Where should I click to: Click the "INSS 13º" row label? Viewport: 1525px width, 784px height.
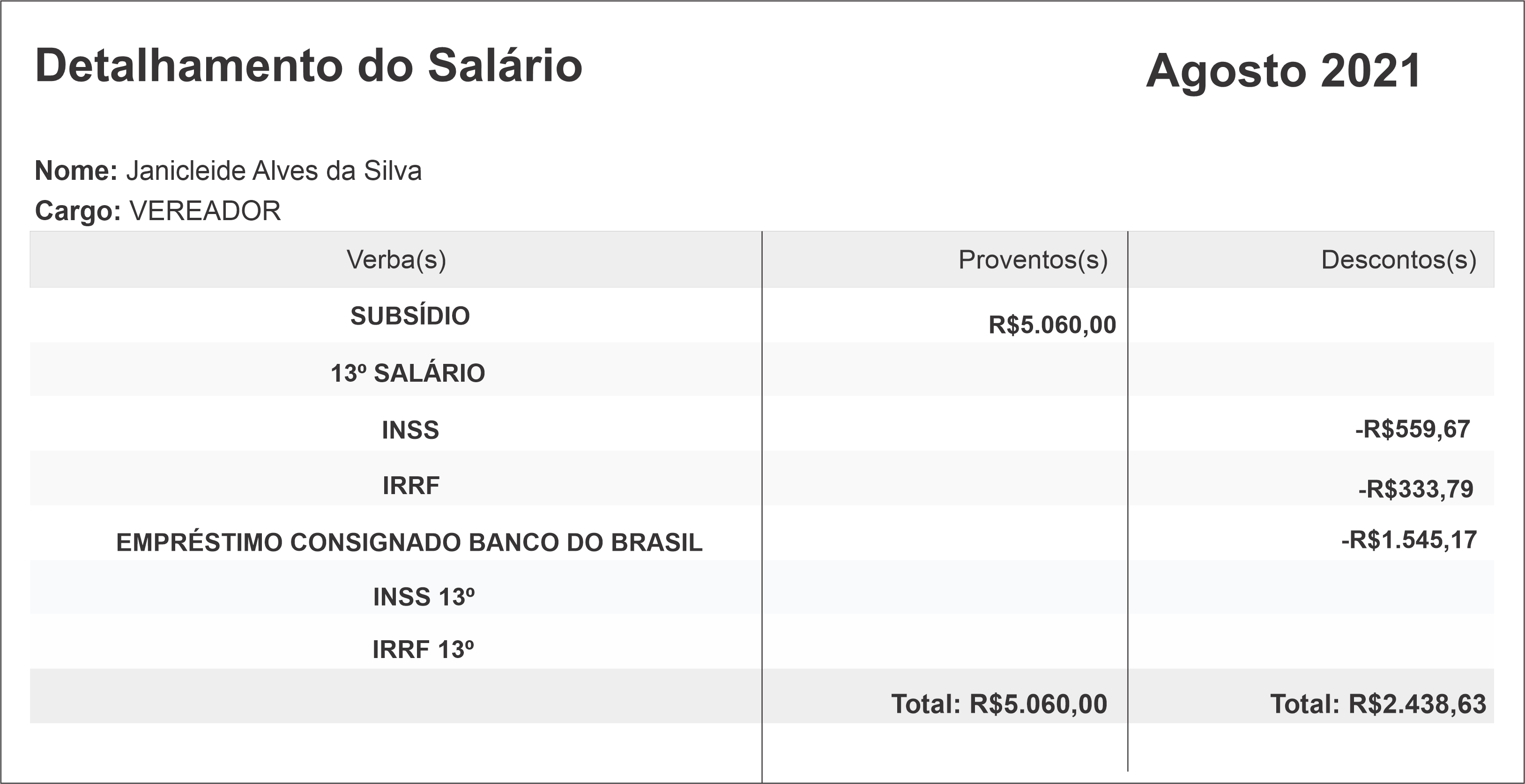[x=423, y=597]
